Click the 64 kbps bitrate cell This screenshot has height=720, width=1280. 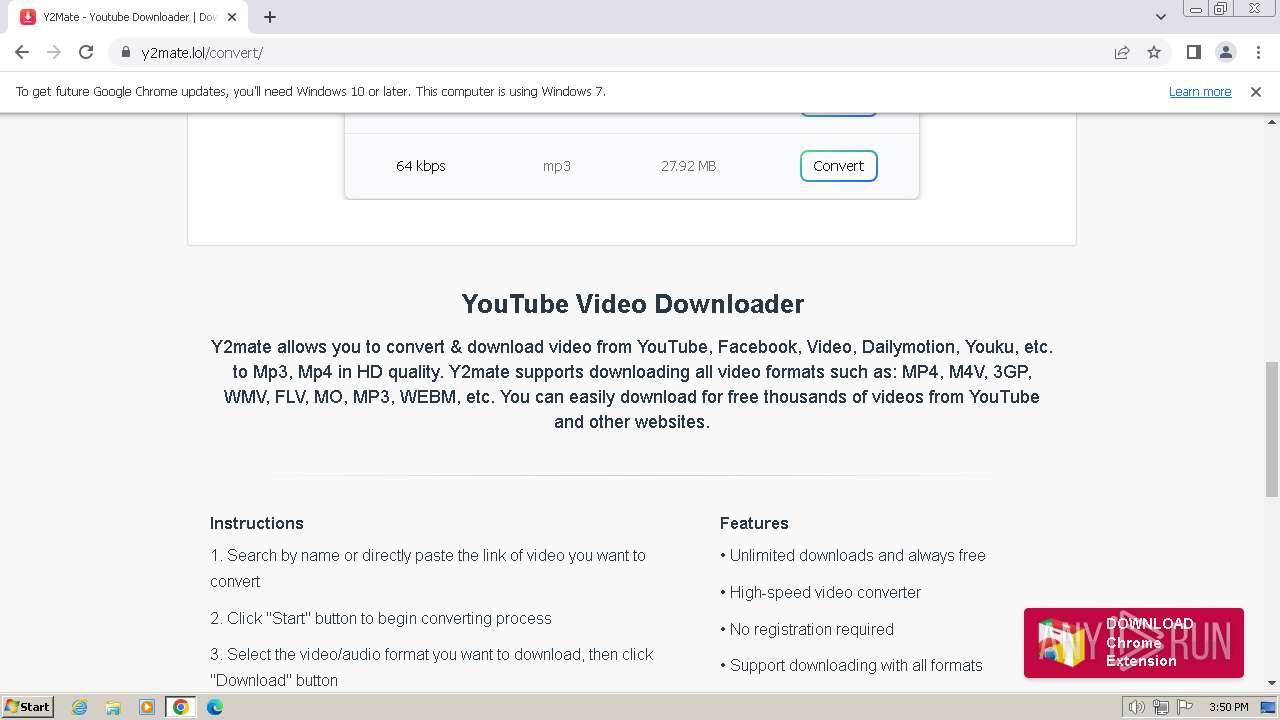tap(421, 166)
